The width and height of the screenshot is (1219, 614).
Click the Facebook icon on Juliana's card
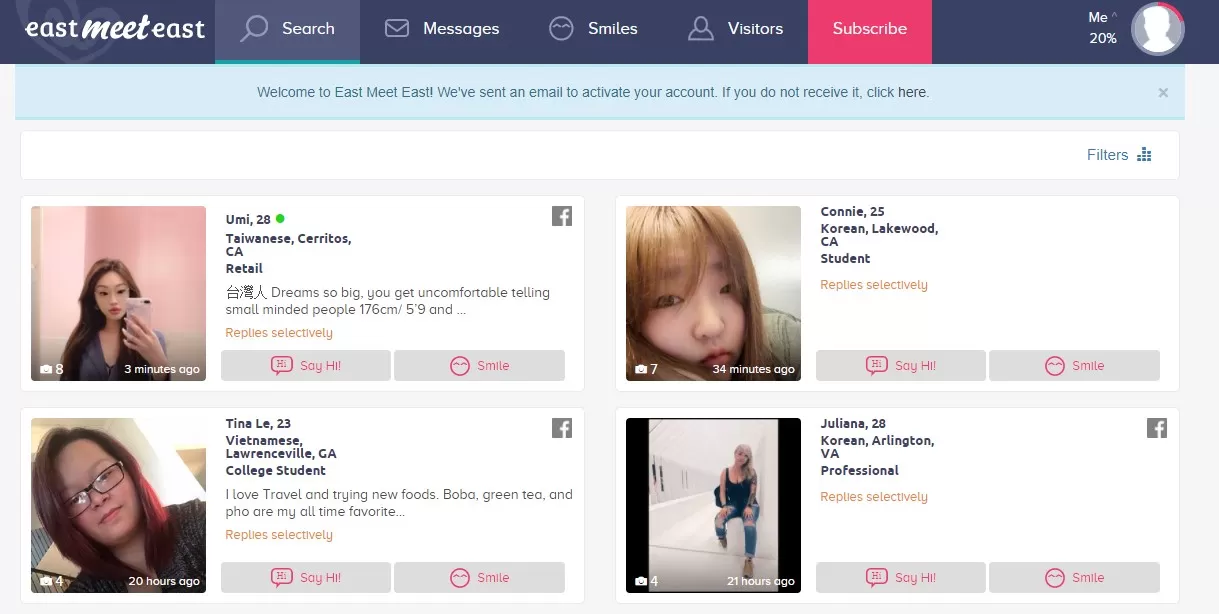[x=1157, y=428]
